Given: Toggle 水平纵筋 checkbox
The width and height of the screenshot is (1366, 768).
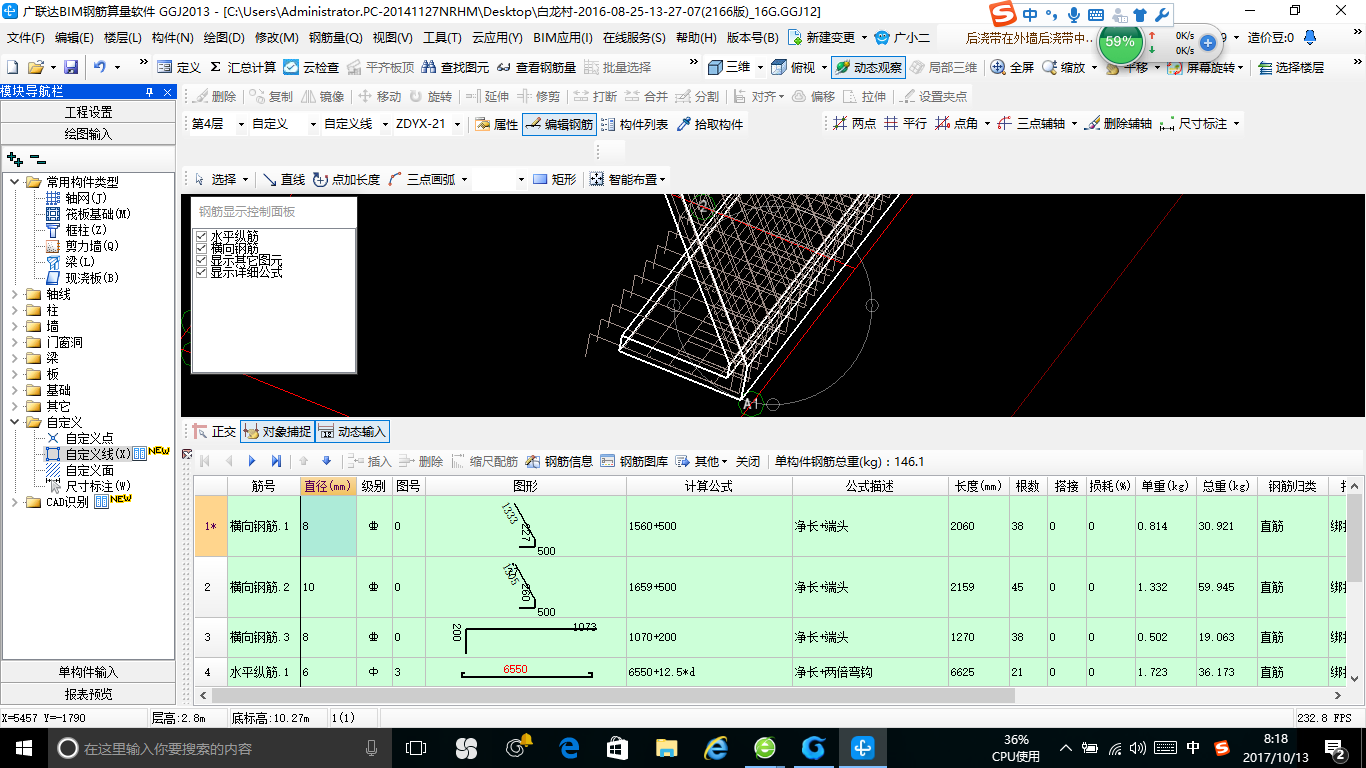Looking at the screenshot, I should [x=201, y=236].
